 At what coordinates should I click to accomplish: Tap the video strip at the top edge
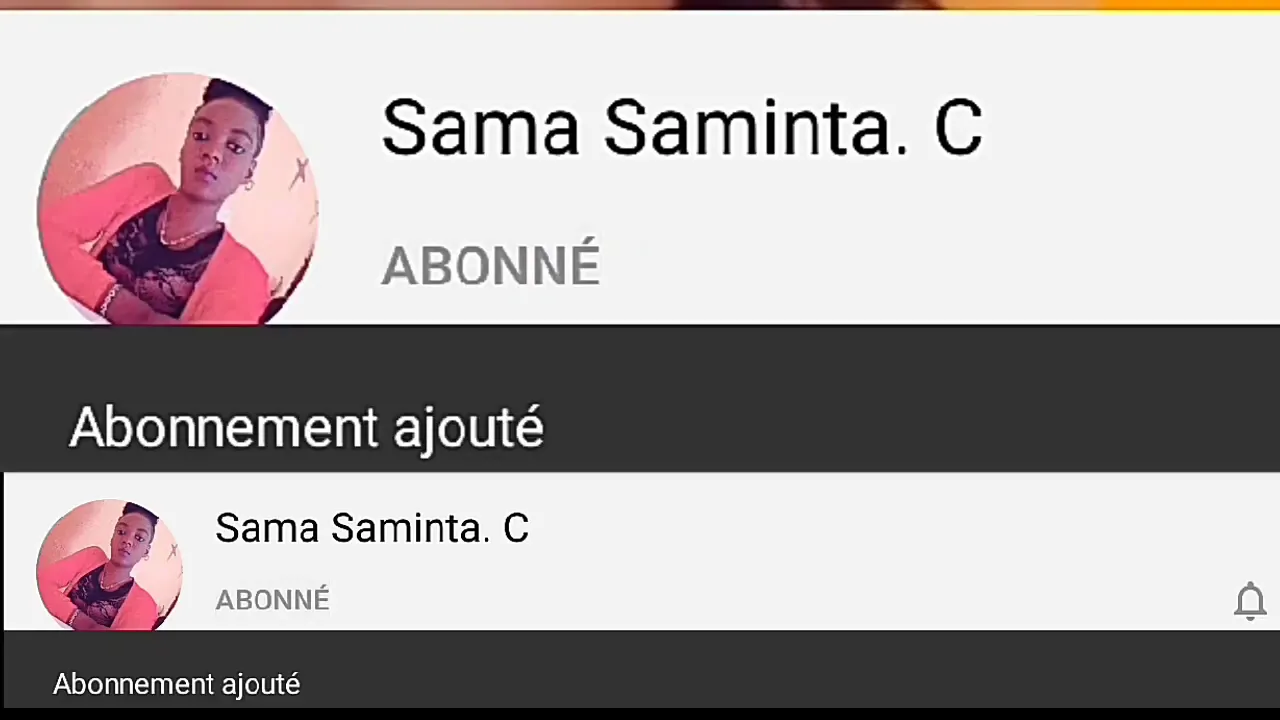[x=640, y=5]
